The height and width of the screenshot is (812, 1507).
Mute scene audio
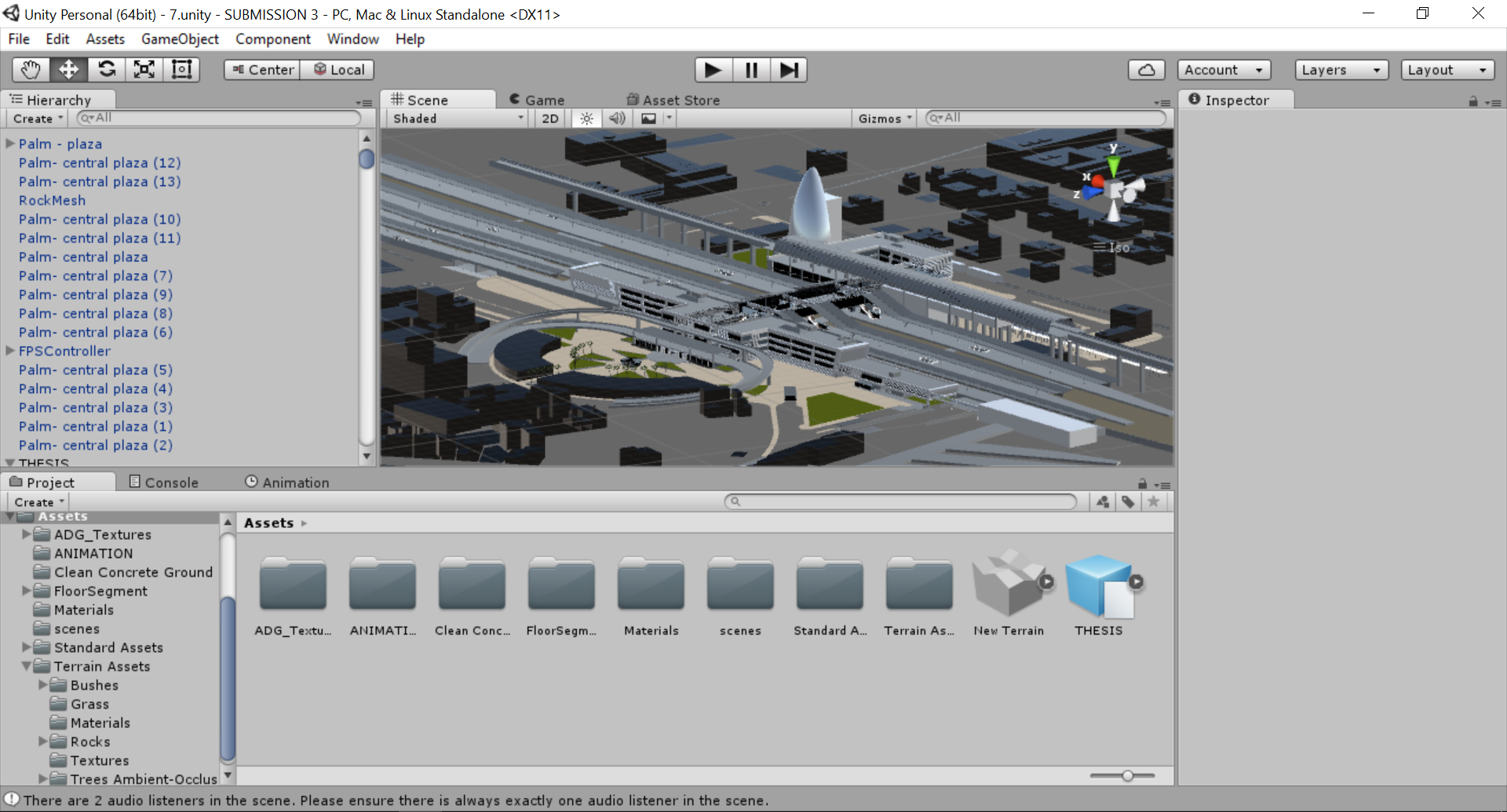617,118
